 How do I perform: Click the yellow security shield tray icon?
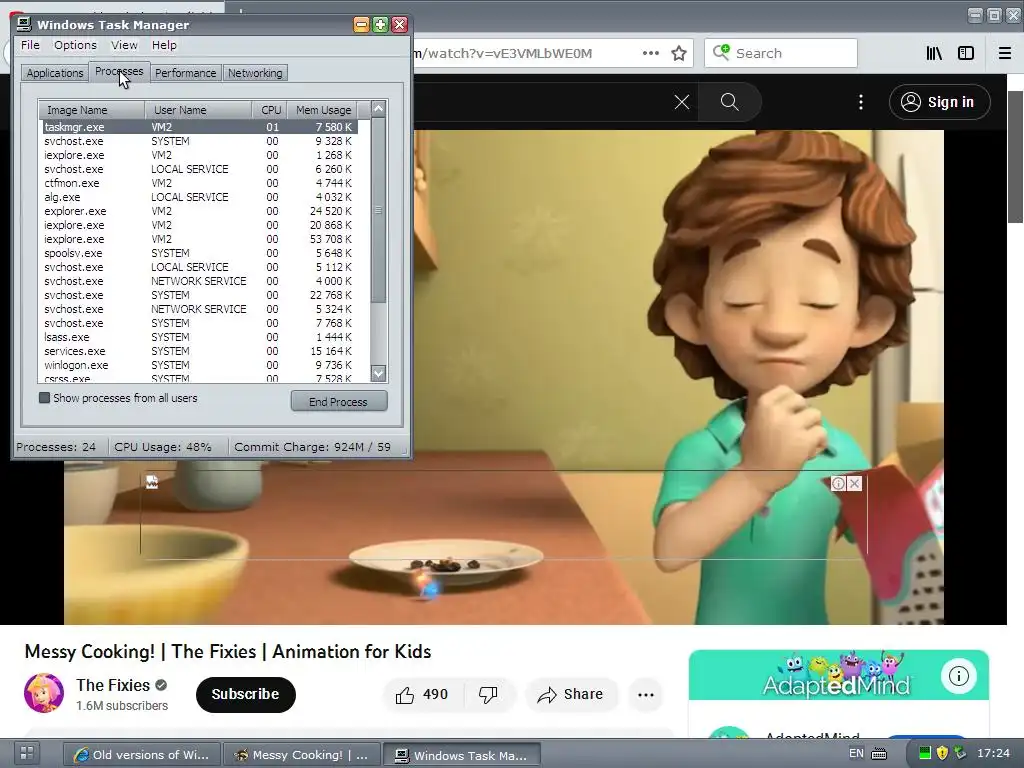click(x=942, y=753)
